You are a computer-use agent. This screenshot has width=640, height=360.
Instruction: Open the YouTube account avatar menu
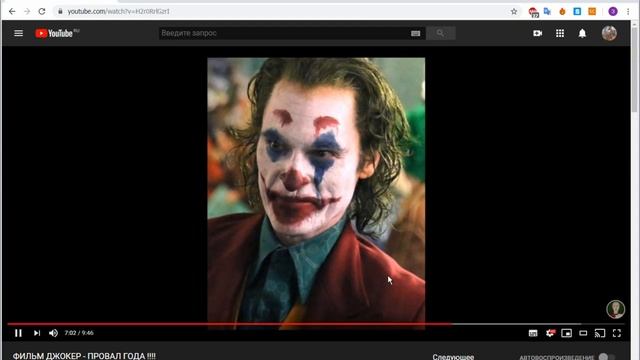pos(609,33)
